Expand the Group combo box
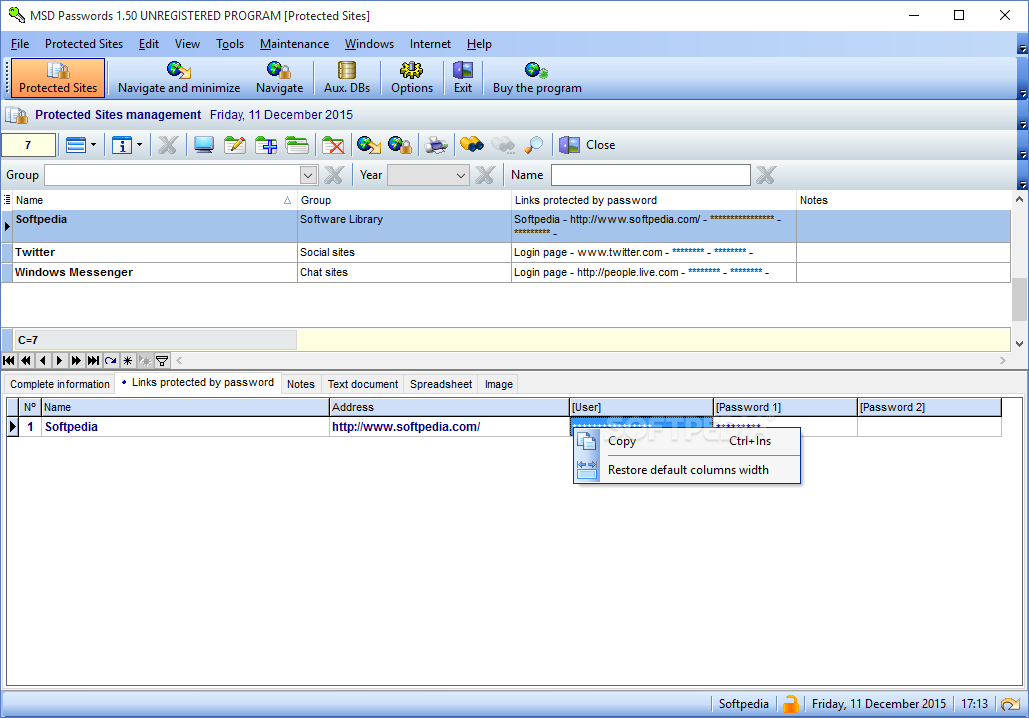The image size is (1029, 718). click(308, 175)
